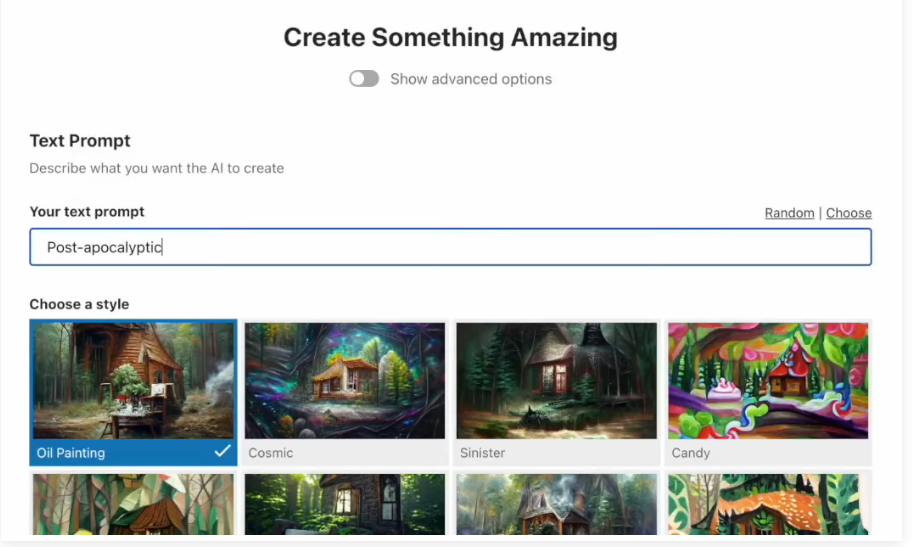Choose the smoking-chimney cottage style thumbnail

(x=556, y=504)
